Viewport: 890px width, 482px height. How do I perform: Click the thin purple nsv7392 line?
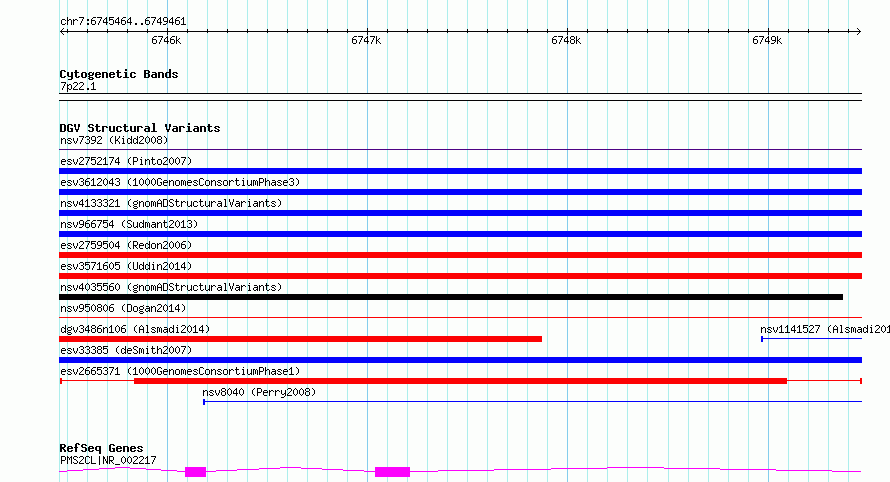(x=460, y=150)
